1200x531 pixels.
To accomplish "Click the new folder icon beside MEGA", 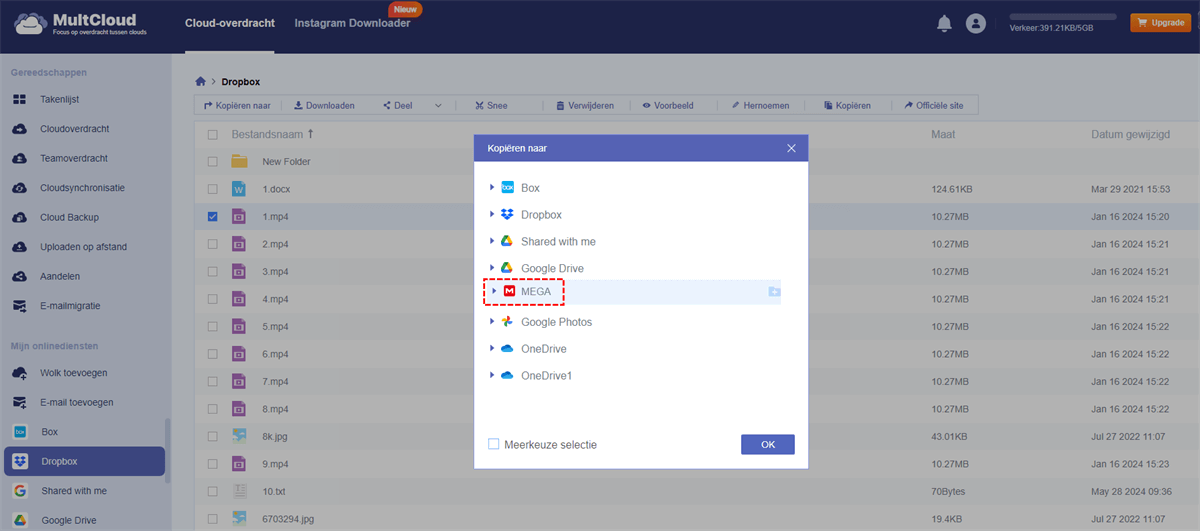I will click(774, 291).
